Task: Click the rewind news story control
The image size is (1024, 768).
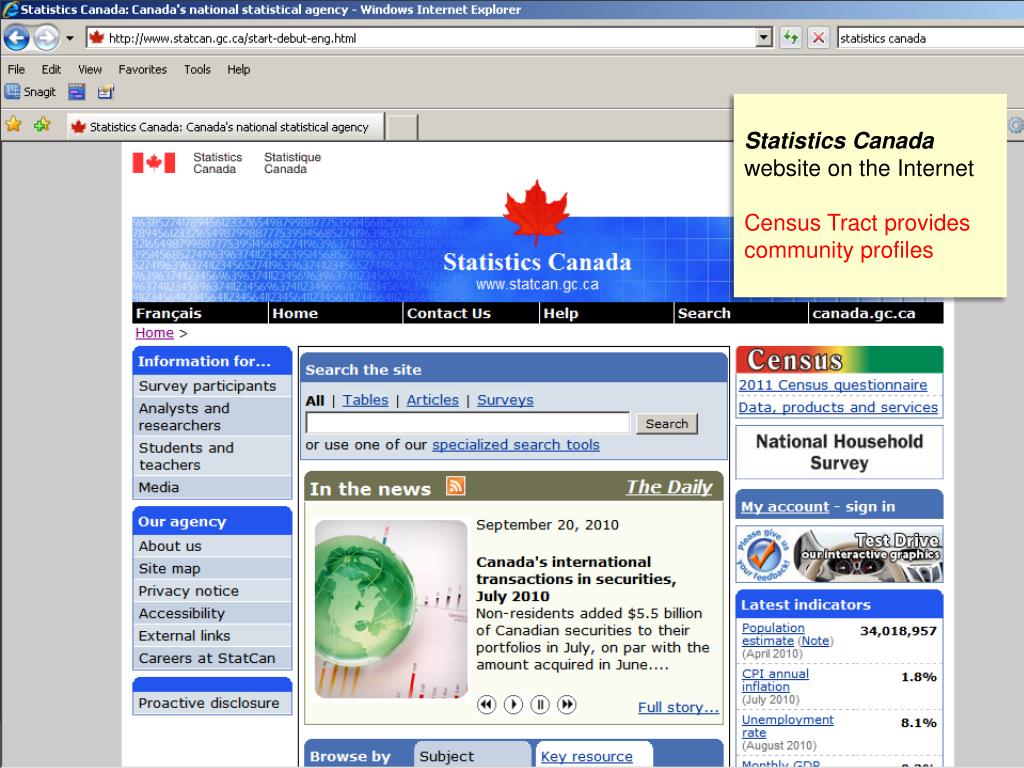Action: click(487, 705)
